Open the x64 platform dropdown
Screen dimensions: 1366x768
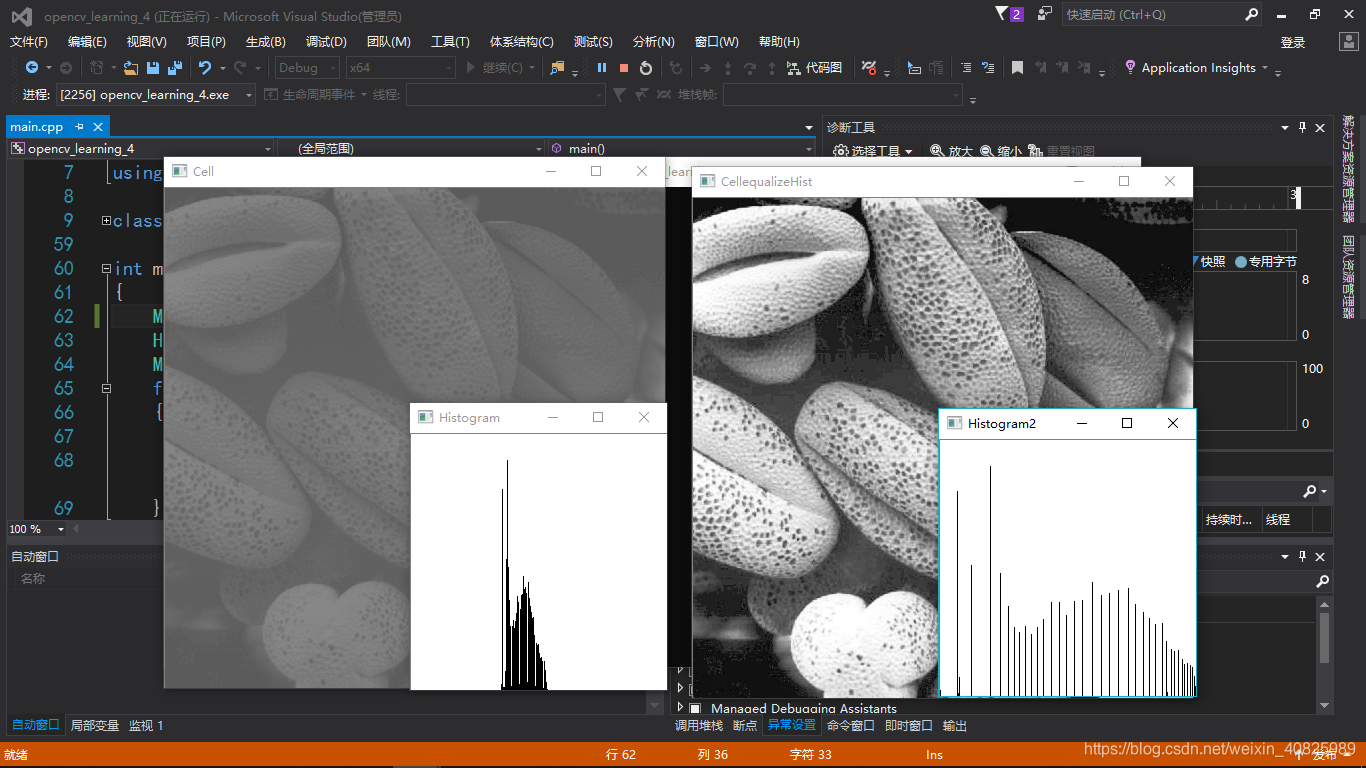(x=400, y=68)
